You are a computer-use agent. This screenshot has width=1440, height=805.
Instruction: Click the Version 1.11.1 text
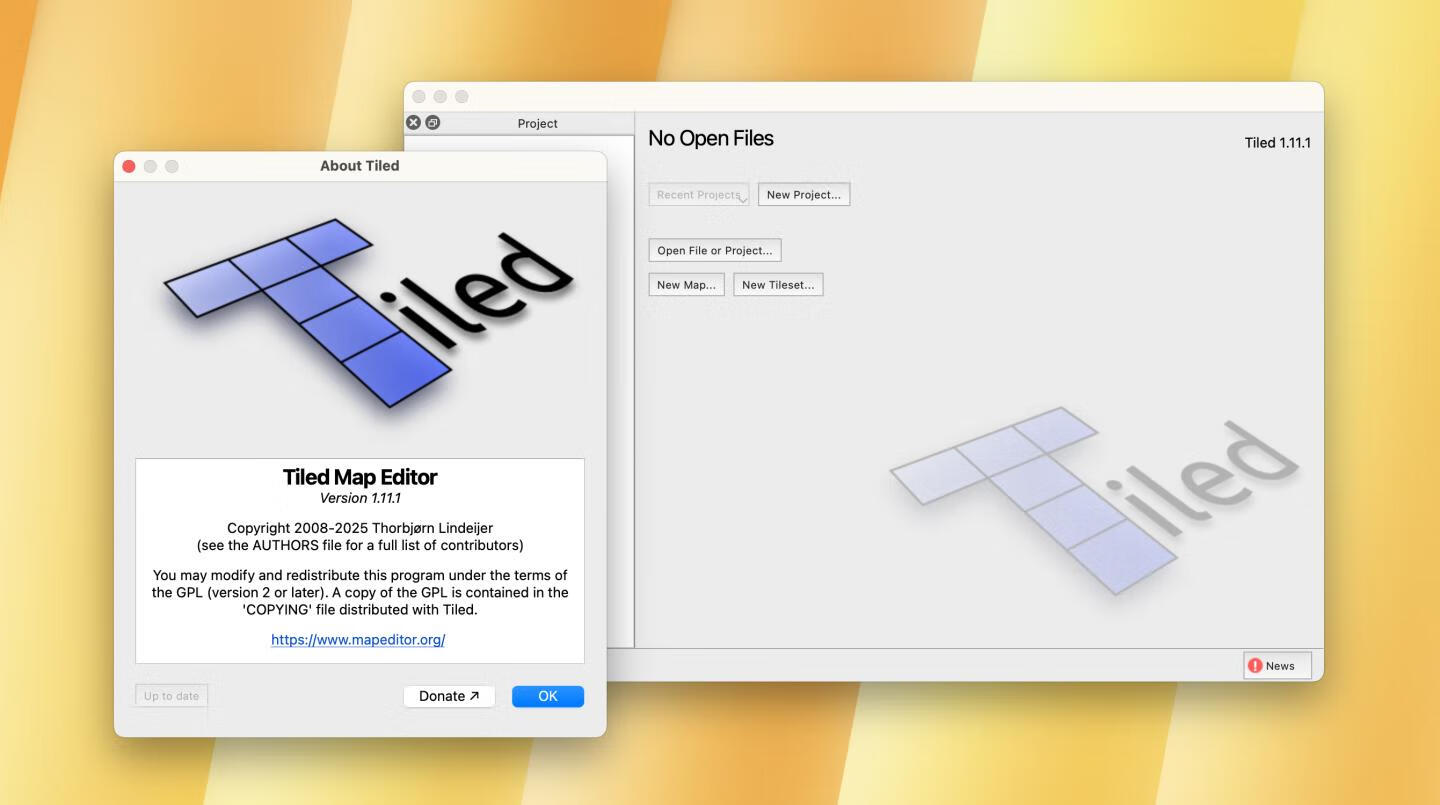tap(360, 498)
